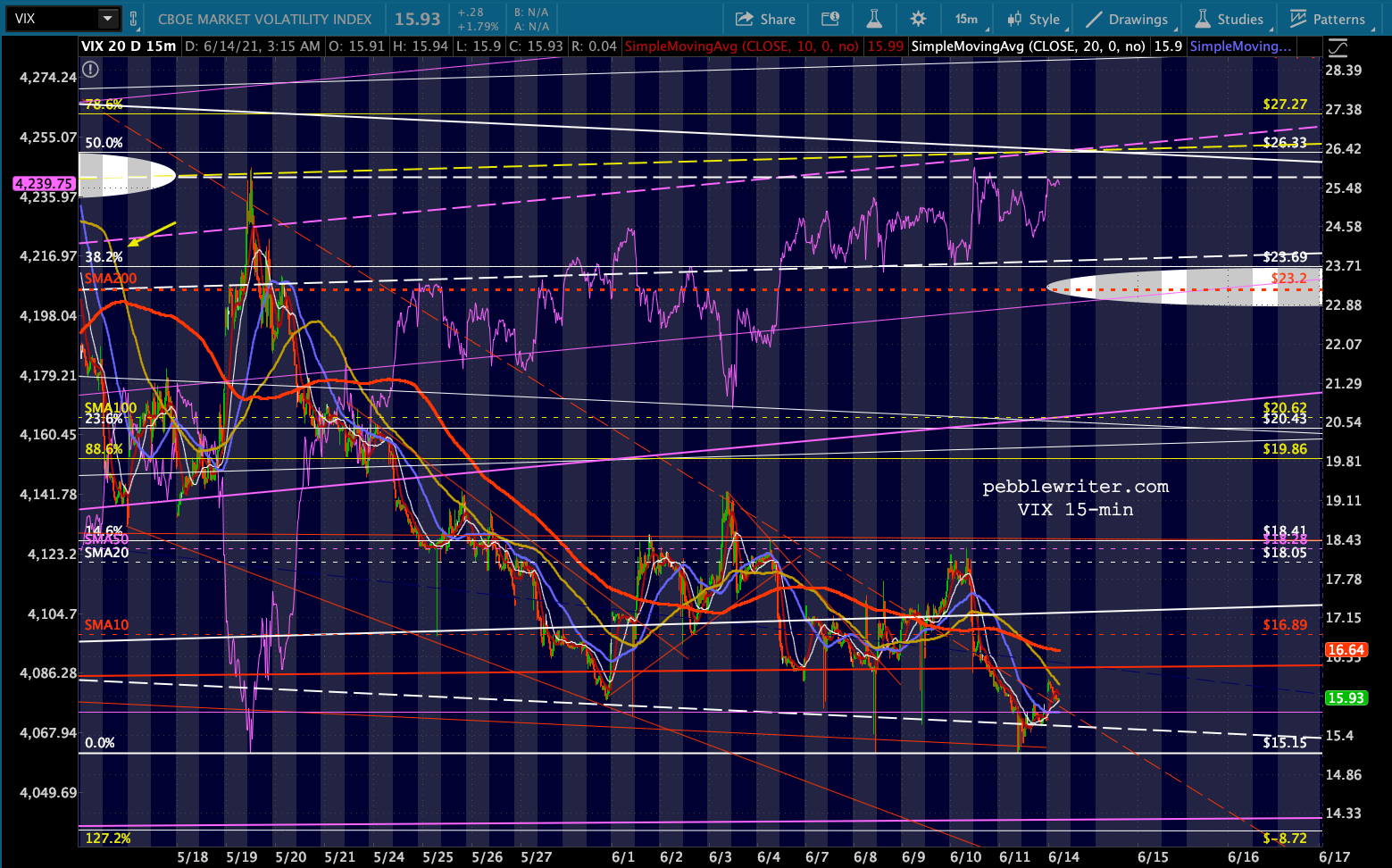Open the 15m timeframe dropdown
Image resolution: width=1392 pixels, height=868 pixels.
966,19
